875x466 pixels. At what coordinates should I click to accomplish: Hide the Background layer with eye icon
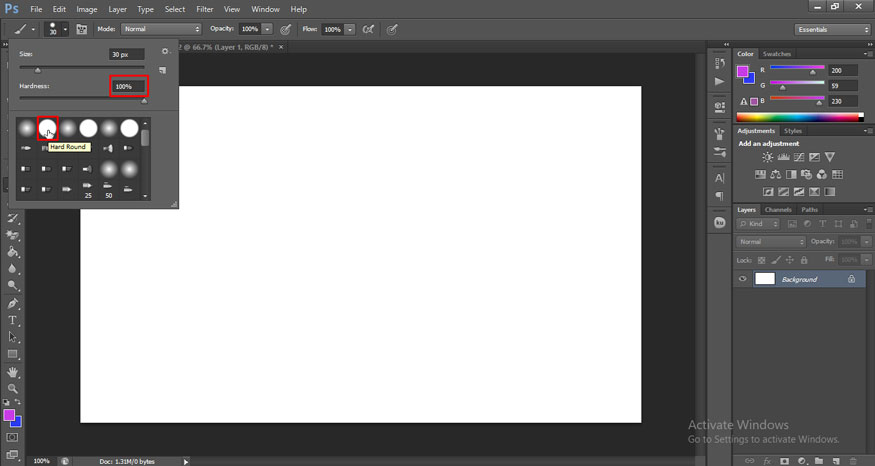pyautogui.click(x=742, y=279)
